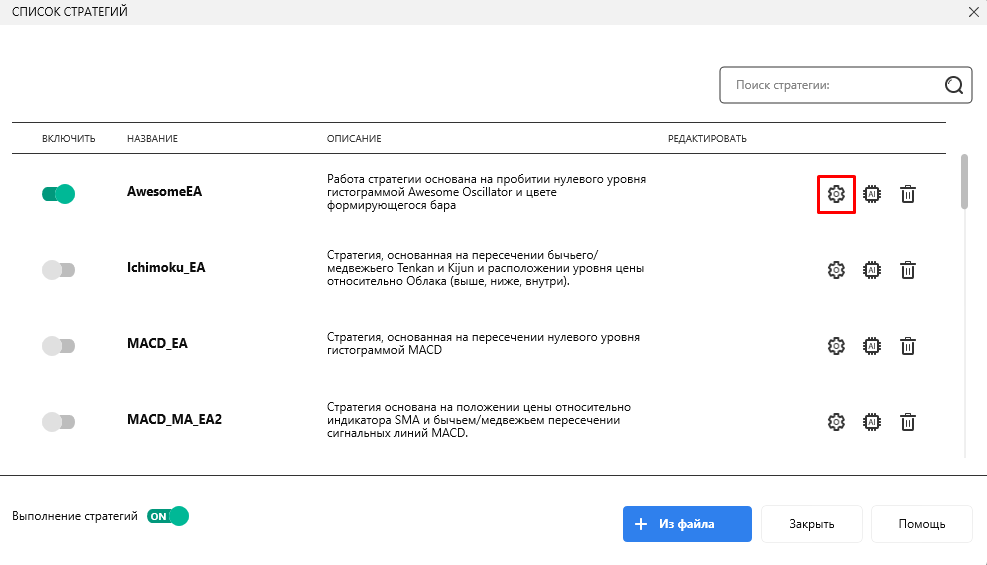Click AI chip icon for Ichimoku_EA
This screenshot has height=565, width=987.
(872, 270)
